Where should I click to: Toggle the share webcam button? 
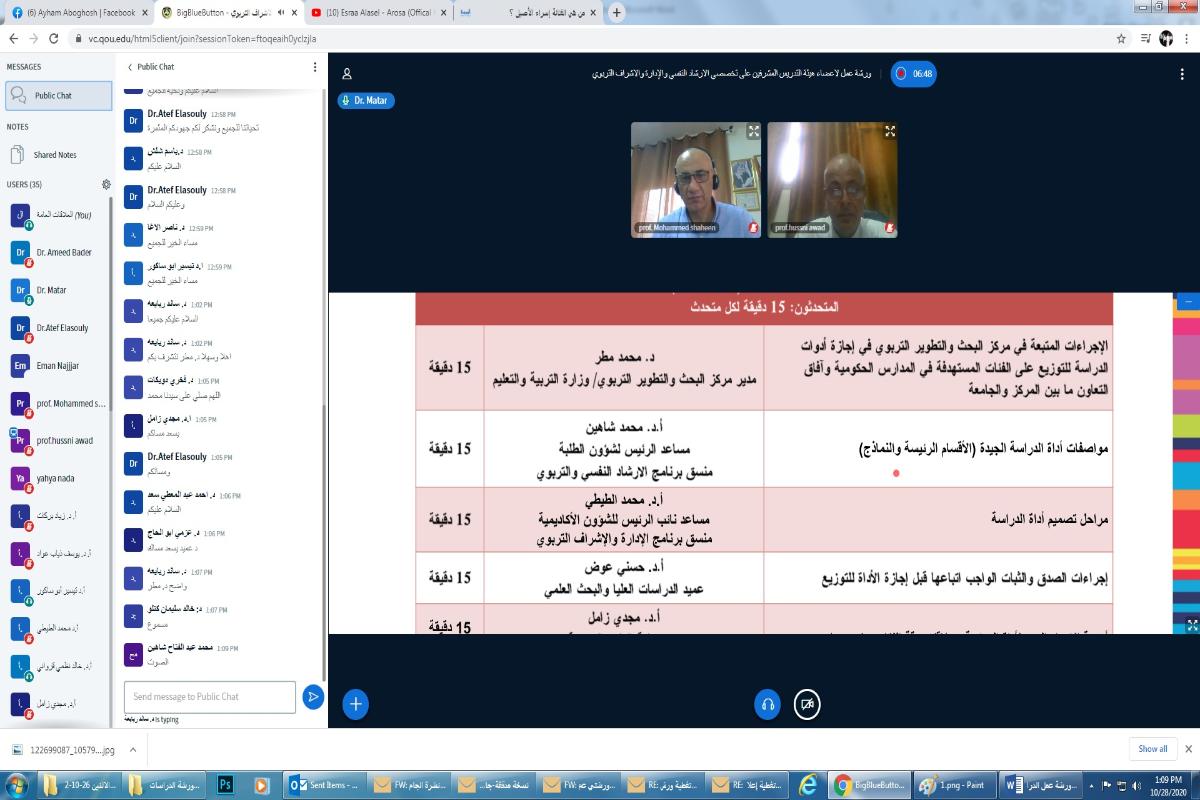[x=807, y=704]
